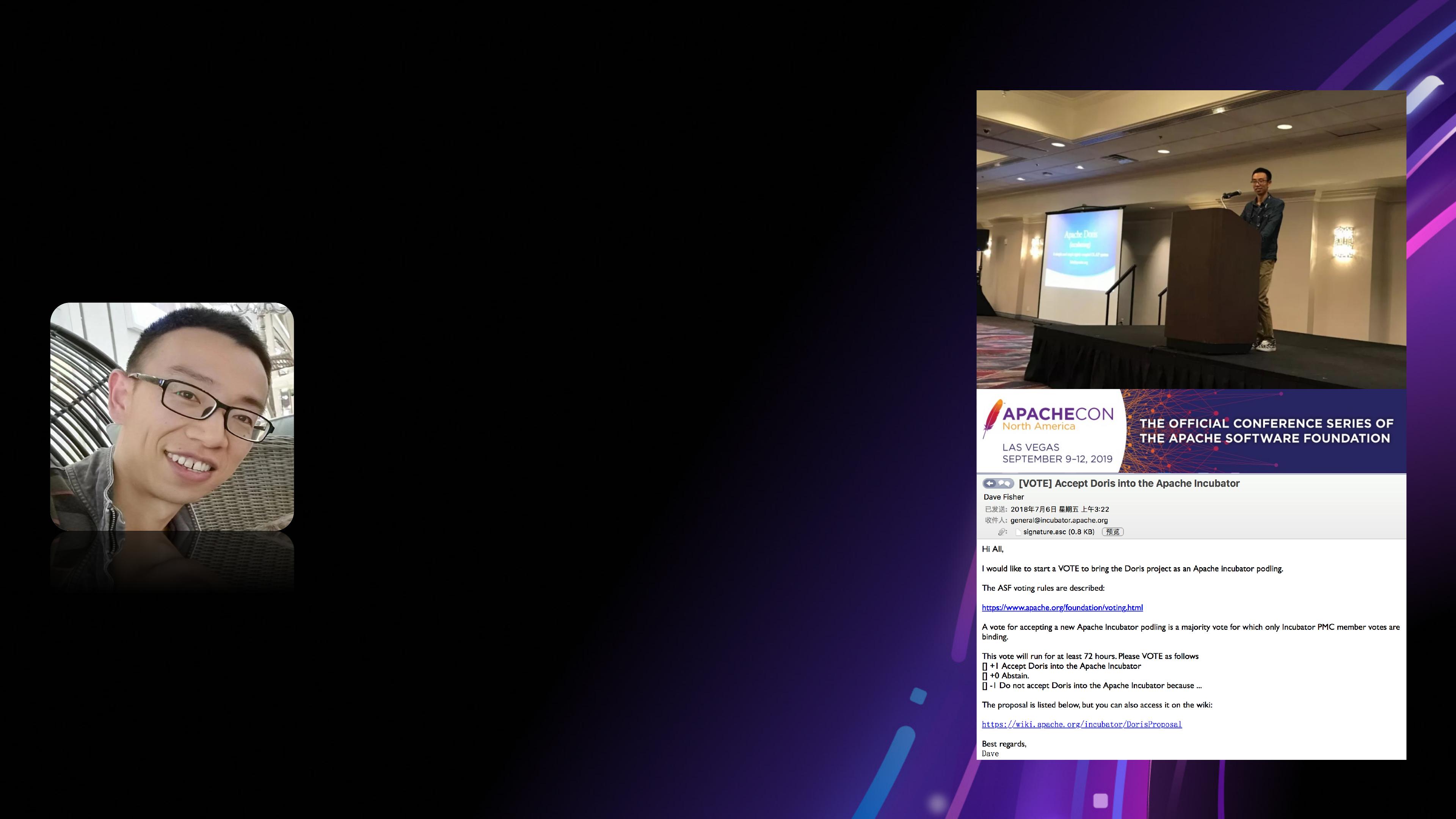Viewport: 1456px width, 819px height.
Task: Click the conversation bubbles icon beside subject
Action: point(1005,483)
